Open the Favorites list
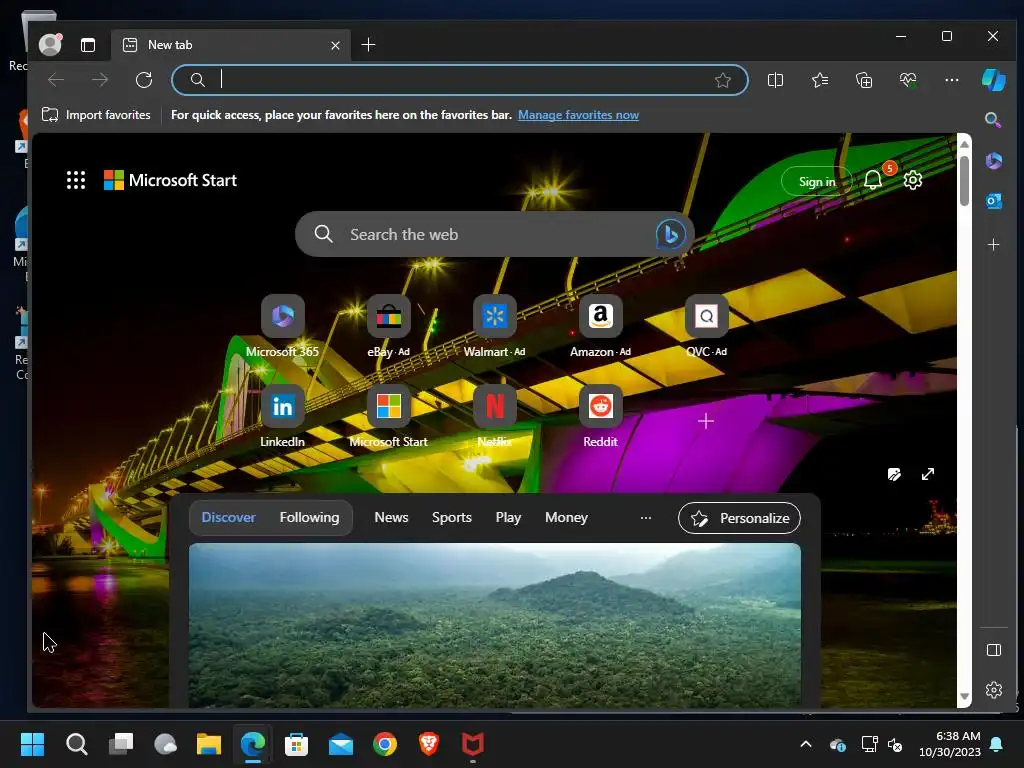1024x768 pixels. 820,80
